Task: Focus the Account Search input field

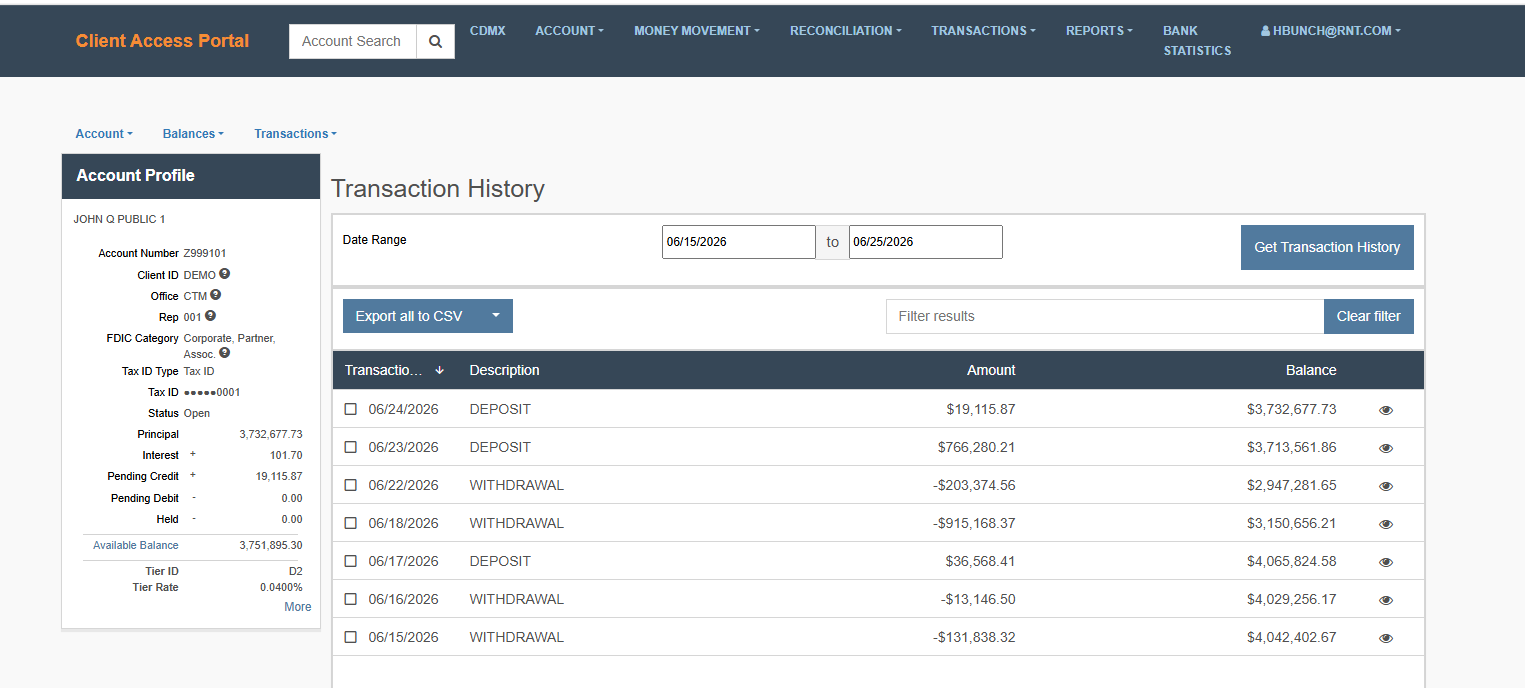Action: click(x=353, y=42)
